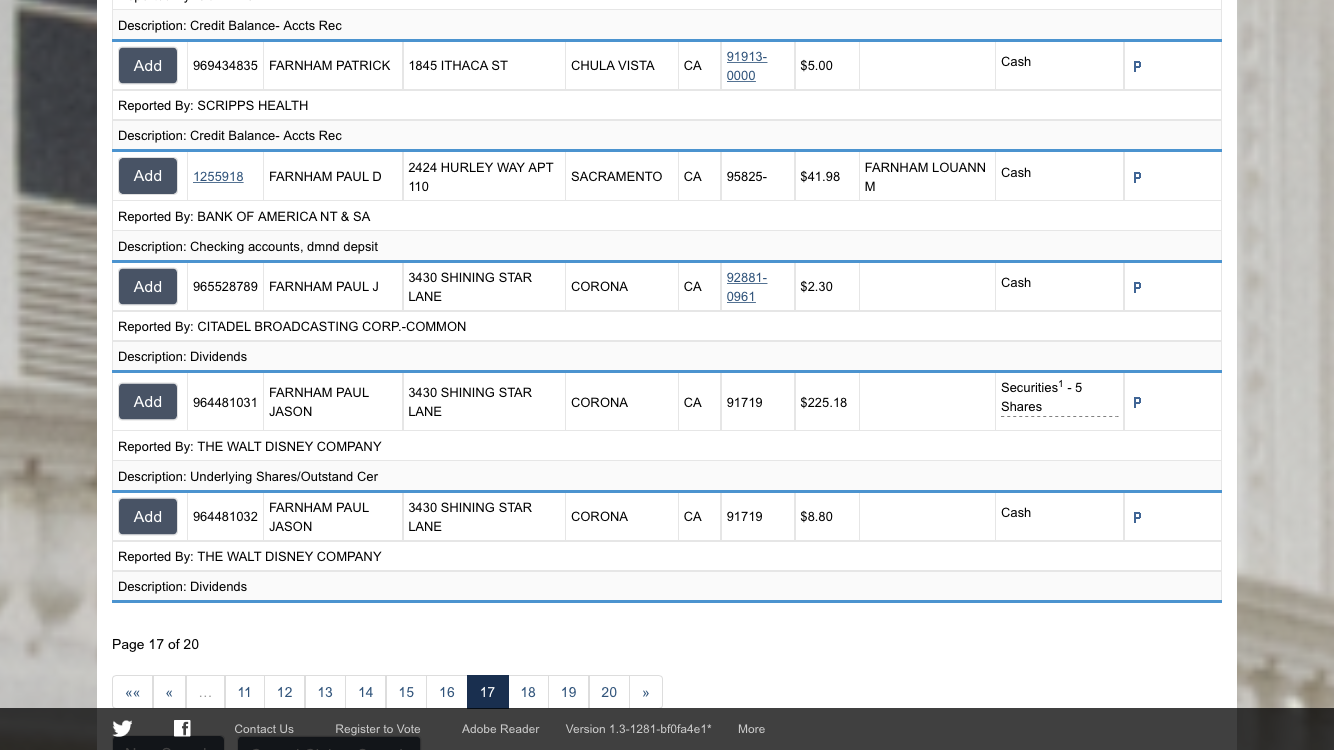Image resolution: width=1334 pixels, height=750 pixels.
Task: Click the P icon for property 964481032
Action: (1137, 518)
